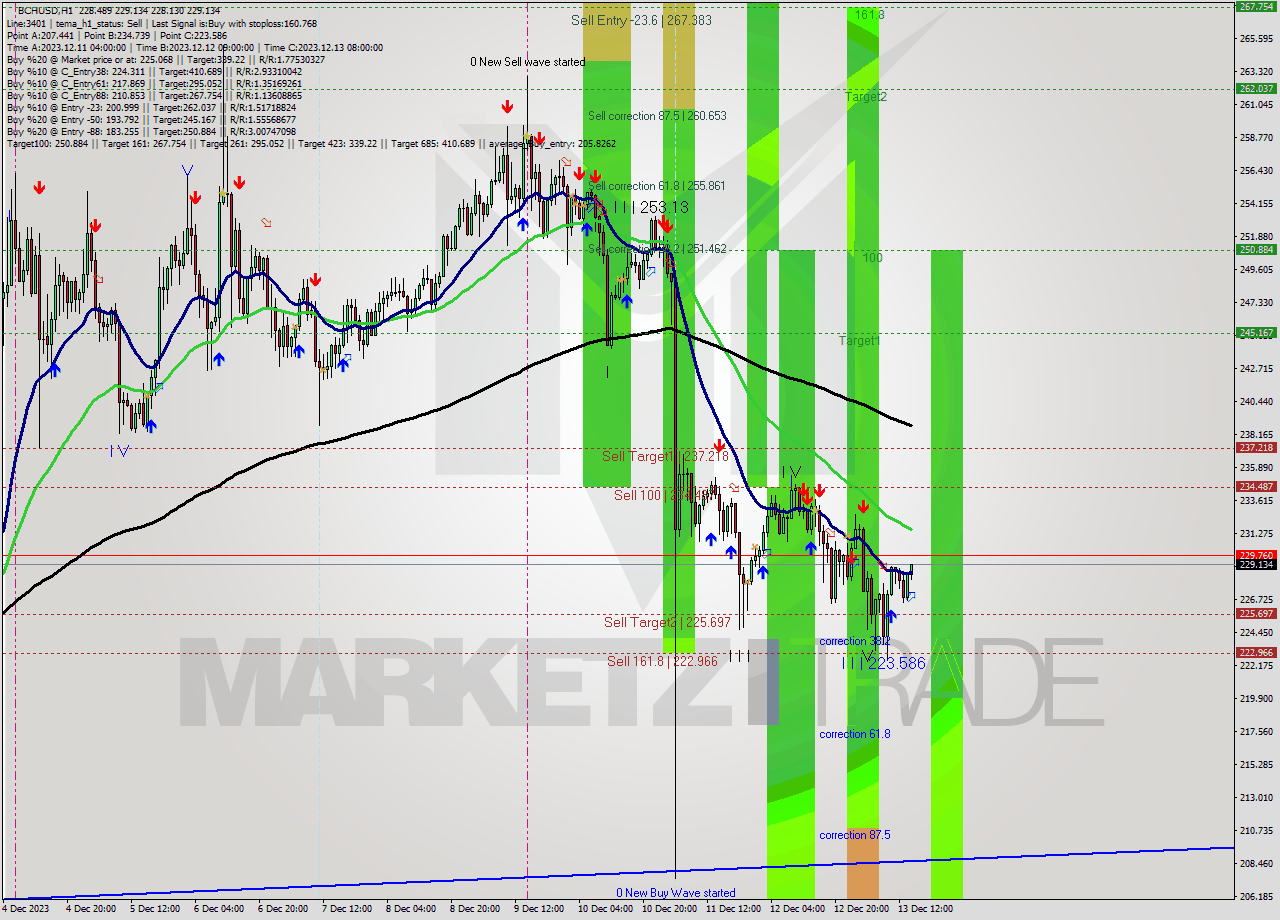Click the 240.440 value on price axis

[1255, 402]
